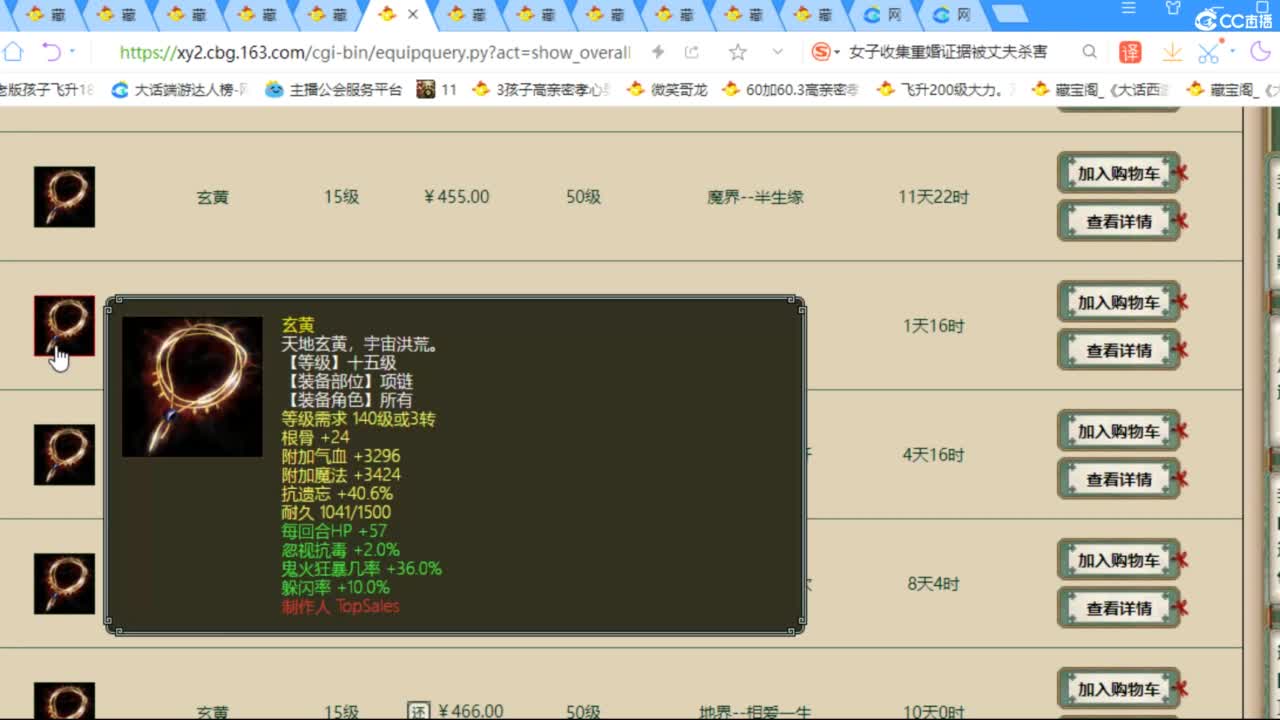Select the currently active tab
The width and height of the screenshot is (1280, 720).
coord(399,14)
